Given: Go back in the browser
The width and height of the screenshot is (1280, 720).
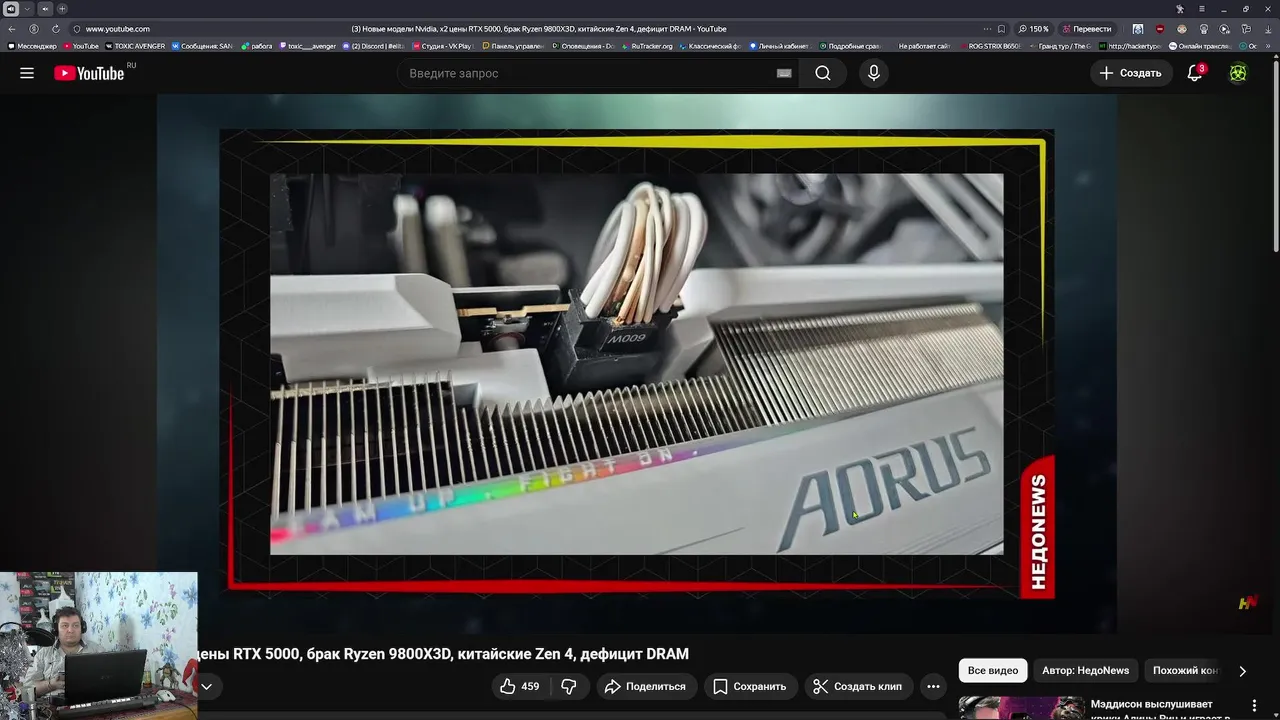Looking at the screenshot, I should pyautogui.click(x=12, y=29).
